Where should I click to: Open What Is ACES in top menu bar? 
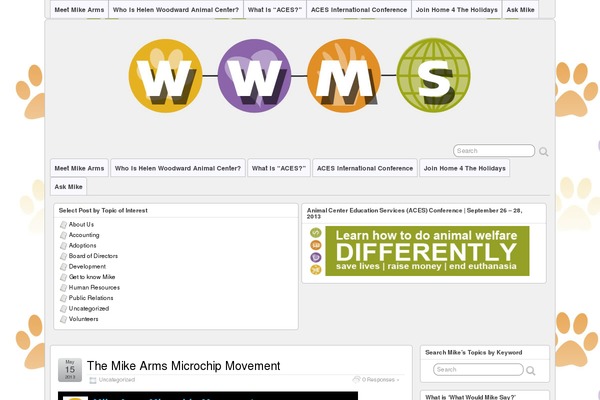275,10
